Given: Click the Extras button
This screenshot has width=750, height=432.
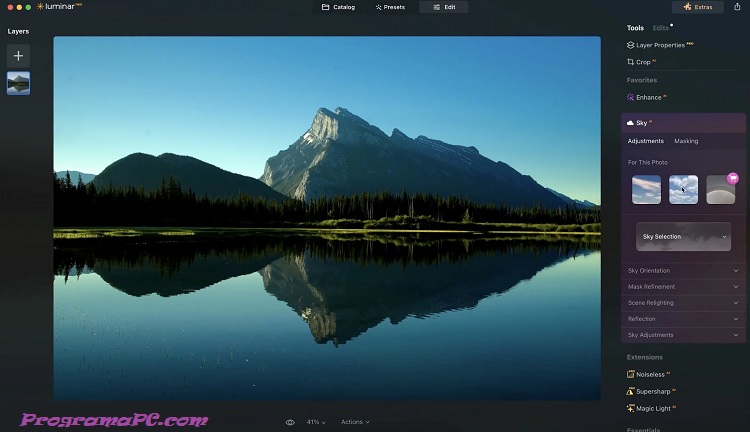Looking at the screenshot, I should tap(698, 7).
